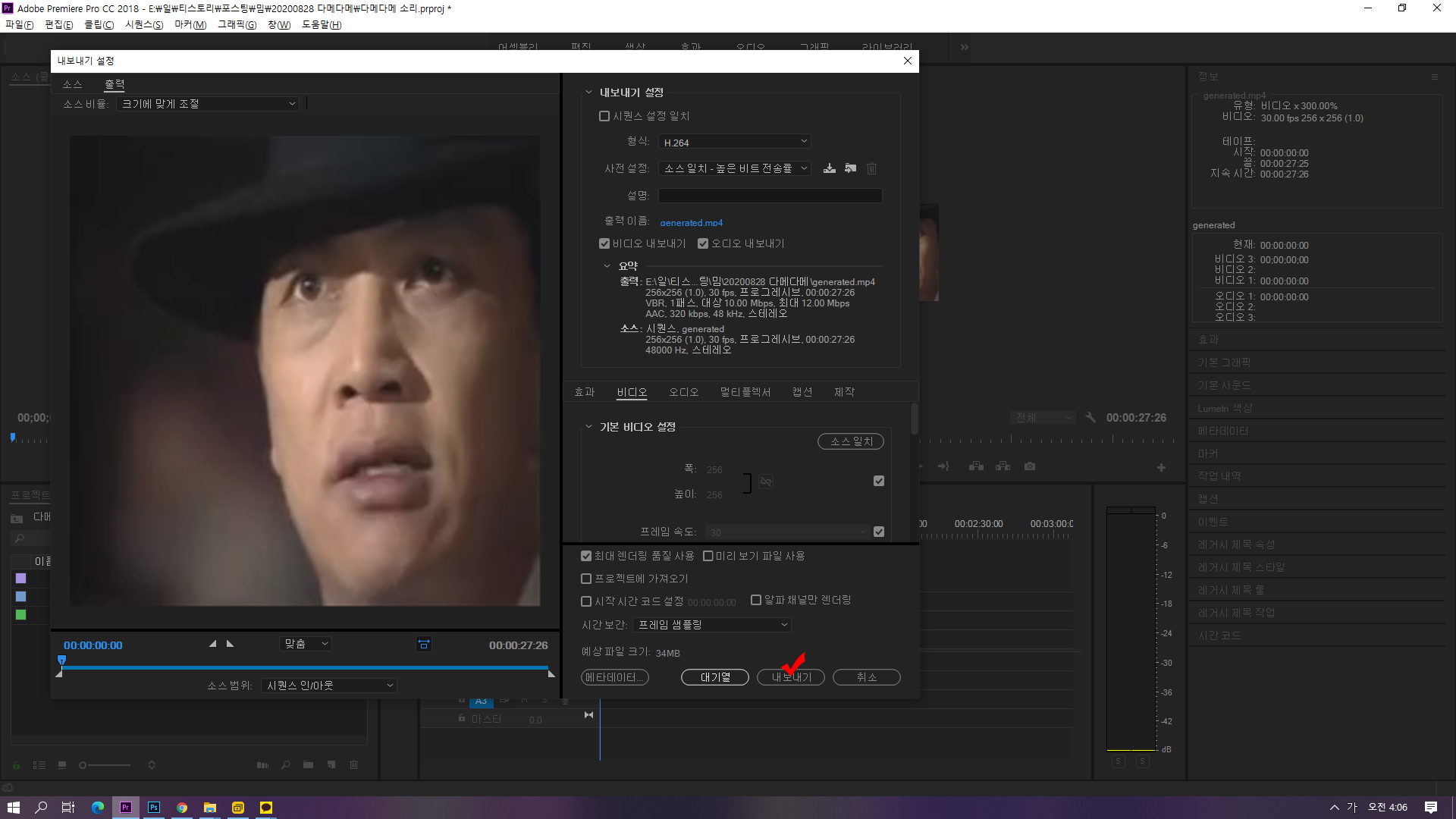This screenshot has width=1456, height=819.
Task: Click the import preset icon
Action: click(851, 168)
